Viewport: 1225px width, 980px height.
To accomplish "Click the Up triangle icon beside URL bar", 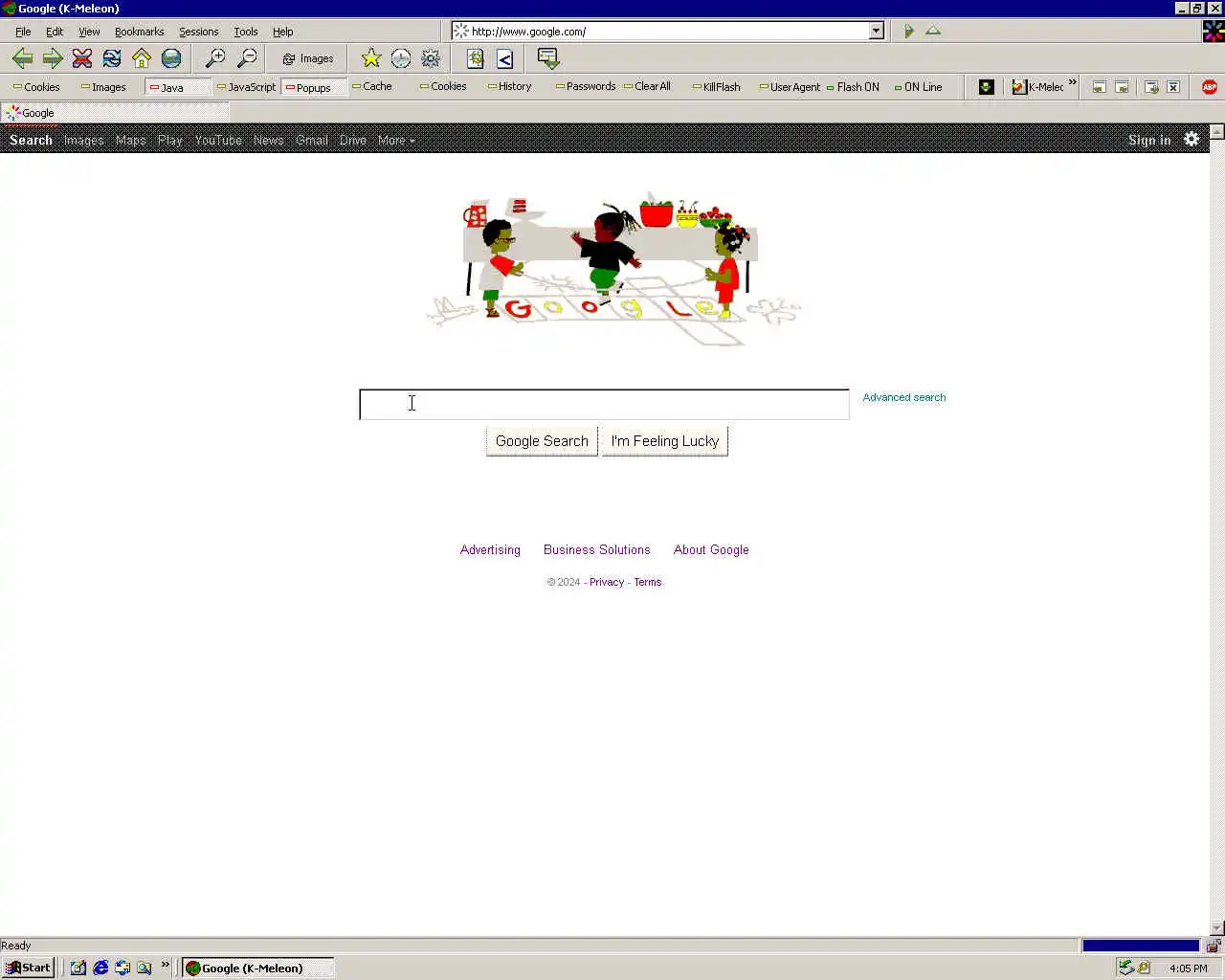I will [x=933, y=32].
